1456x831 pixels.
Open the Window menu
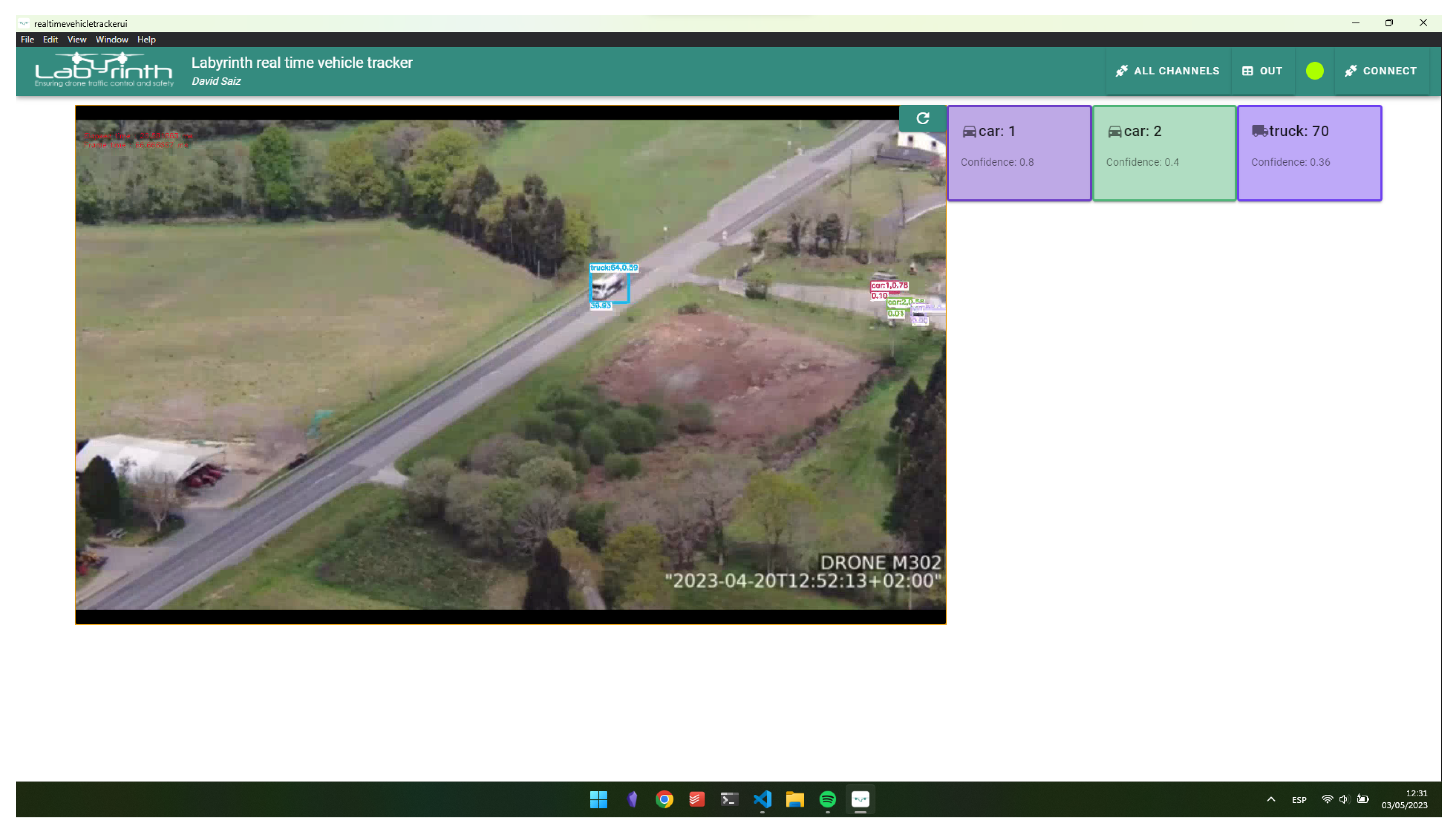pyautogui.click(x=111, y=39)
